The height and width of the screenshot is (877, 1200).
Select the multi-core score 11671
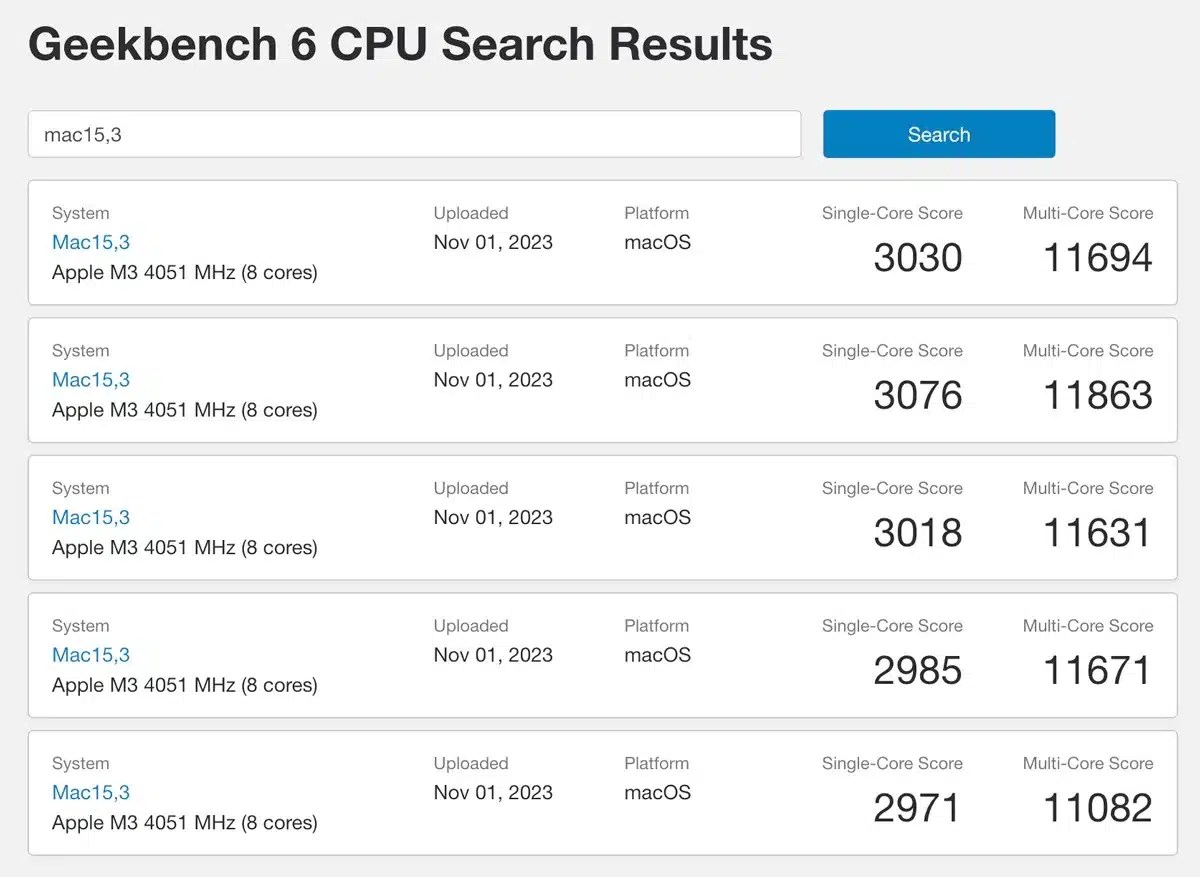click(x=1097, y=671)
